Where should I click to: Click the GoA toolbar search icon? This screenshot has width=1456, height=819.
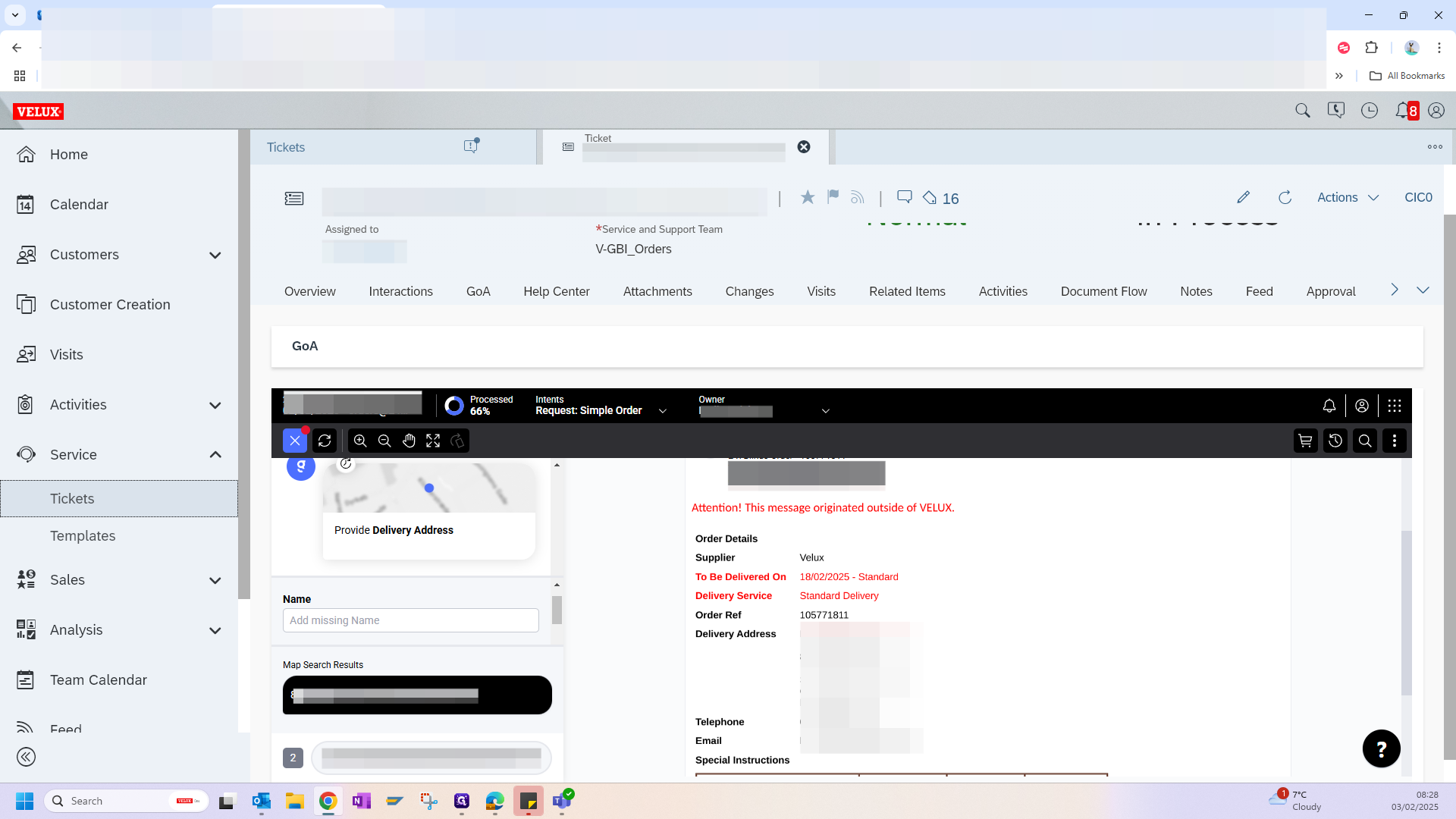1365,441
